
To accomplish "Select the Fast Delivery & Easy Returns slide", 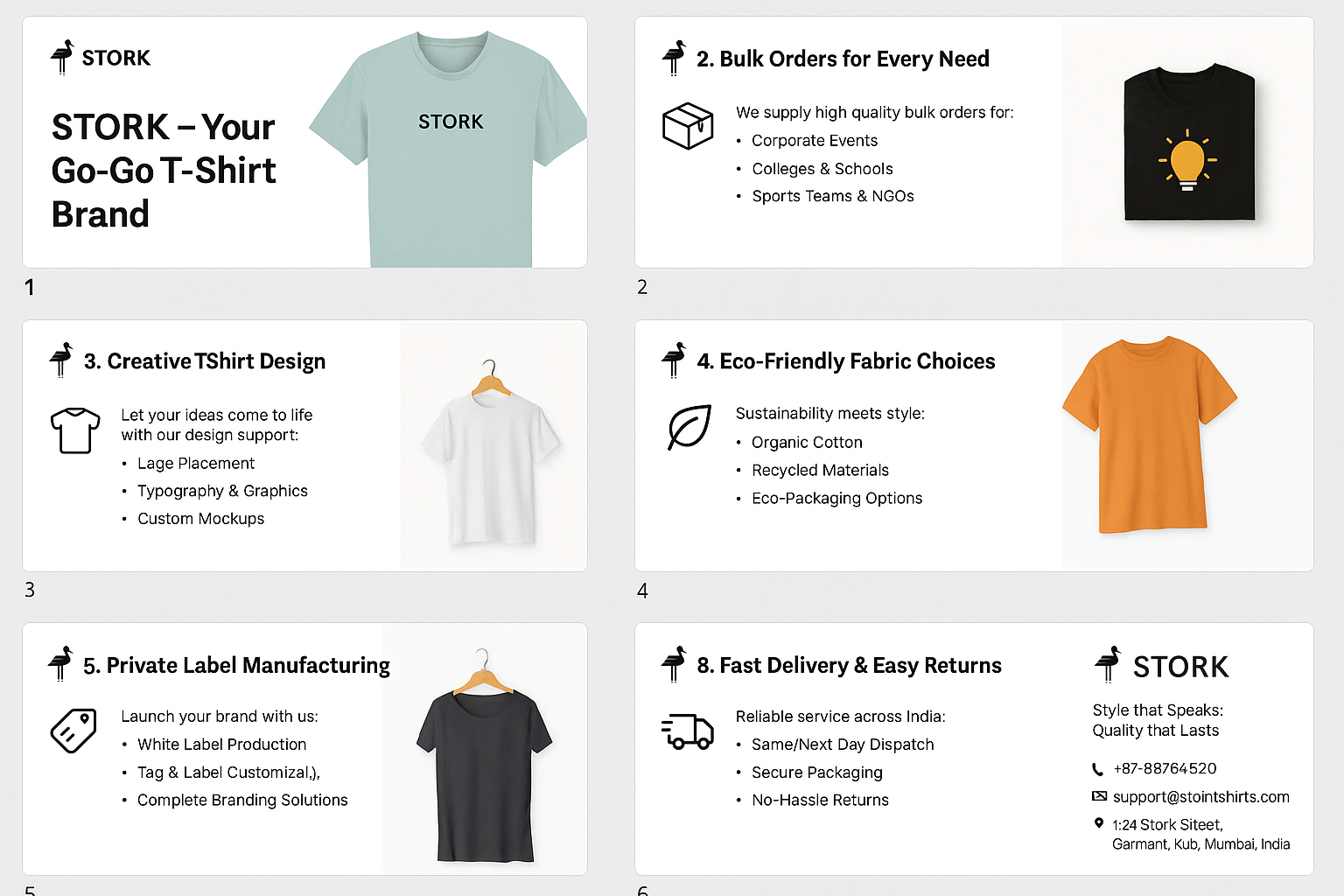I will [x=973, y=749].
